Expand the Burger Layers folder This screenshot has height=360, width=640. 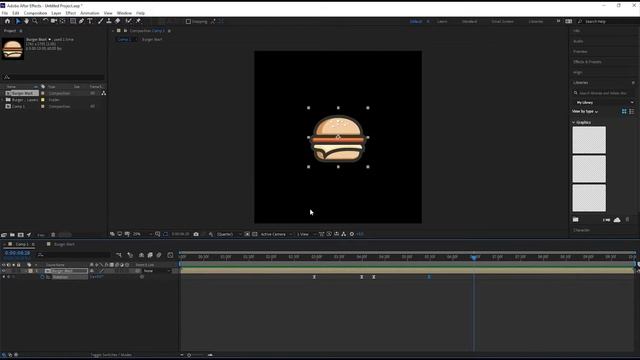[x=3, y=100]
